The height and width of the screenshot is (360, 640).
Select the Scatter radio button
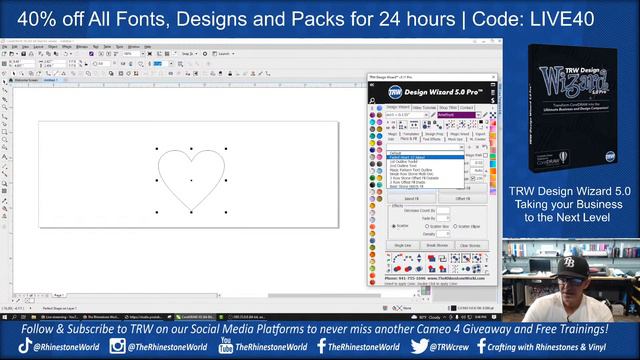point(394,226)
